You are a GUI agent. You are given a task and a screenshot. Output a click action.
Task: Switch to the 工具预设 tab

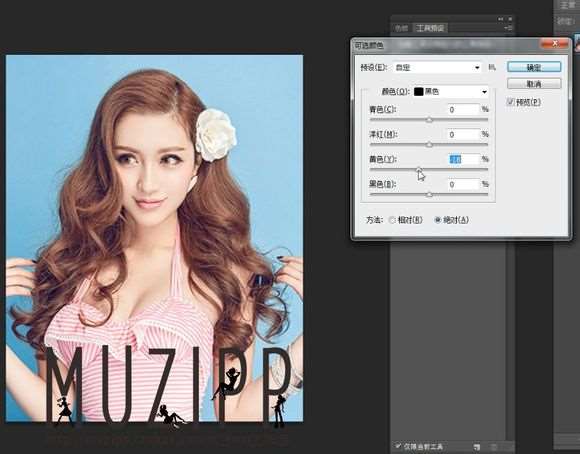[x=430, y=28]
